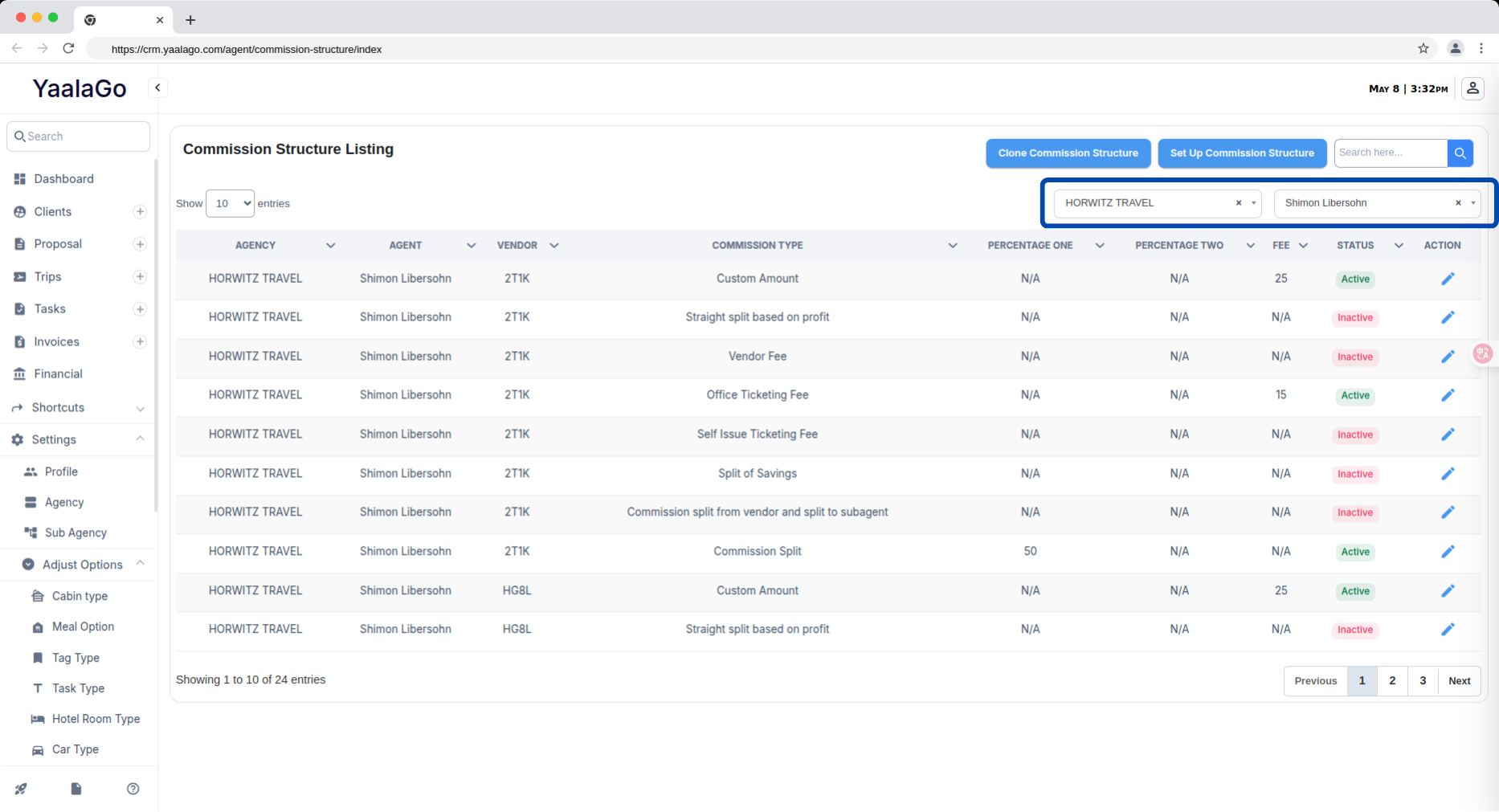Edit the Self Issue Ticketing Fee row
The height and width of the screenshot is (812, 1499).
[1448, 435]
